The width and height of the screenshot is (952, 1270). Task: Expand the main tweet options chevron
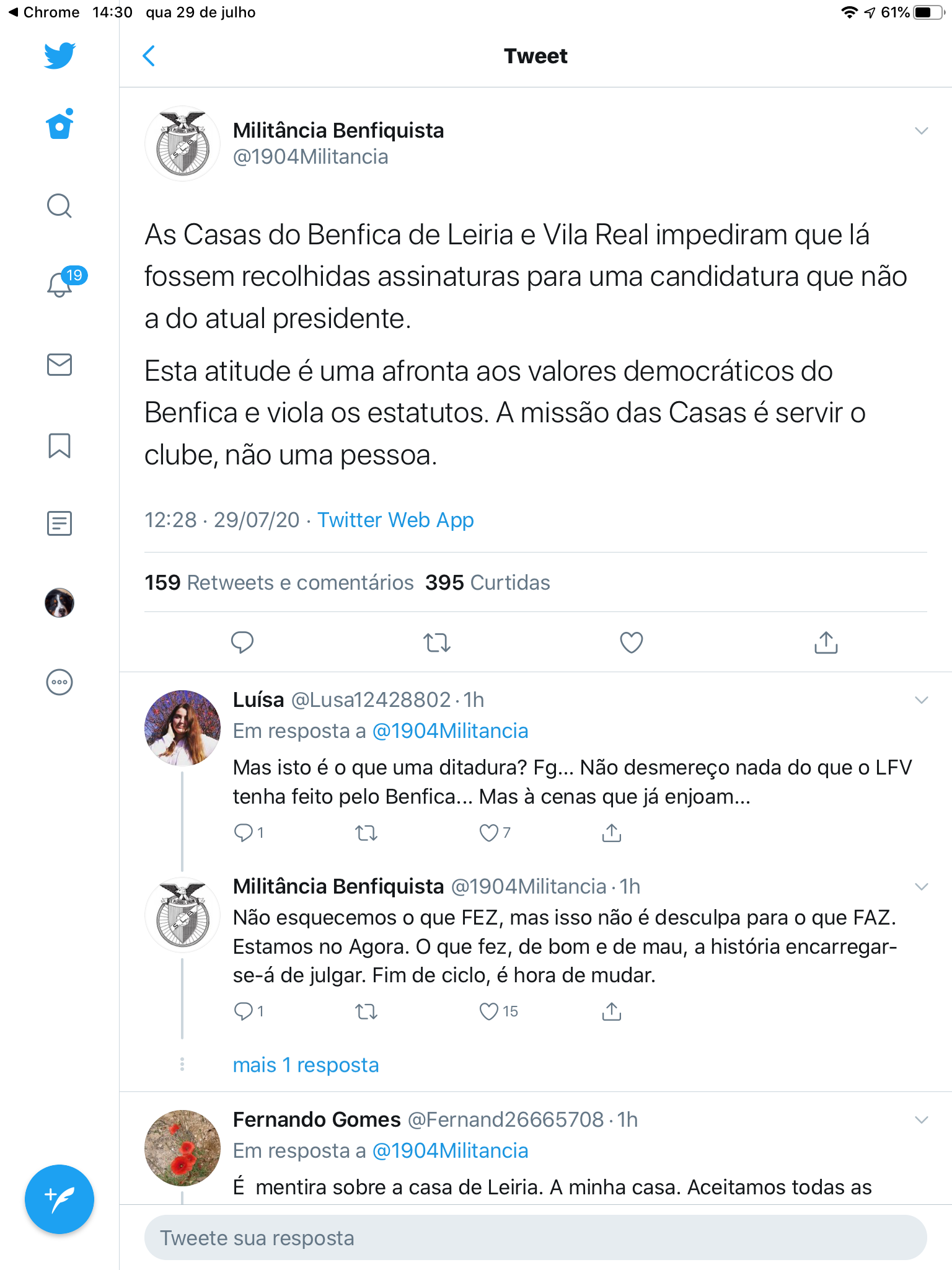coord(922,131)
